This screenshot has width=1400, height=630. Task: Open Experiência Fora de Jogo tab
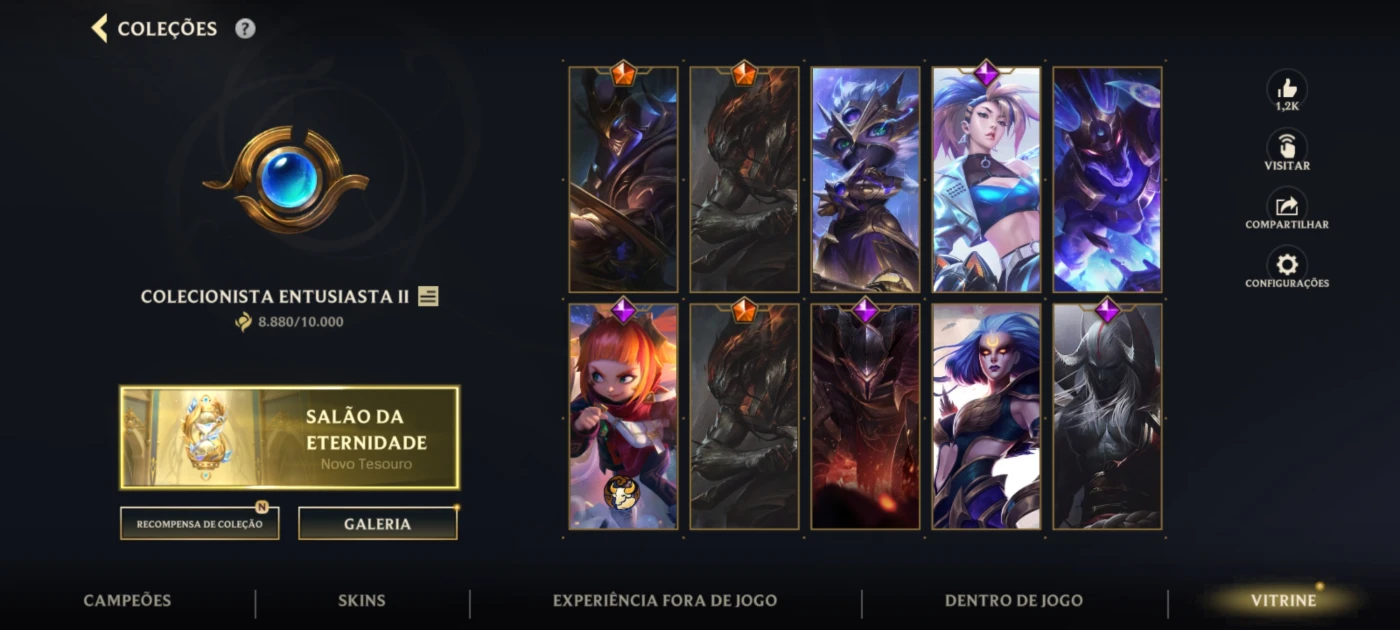point(665,601)
